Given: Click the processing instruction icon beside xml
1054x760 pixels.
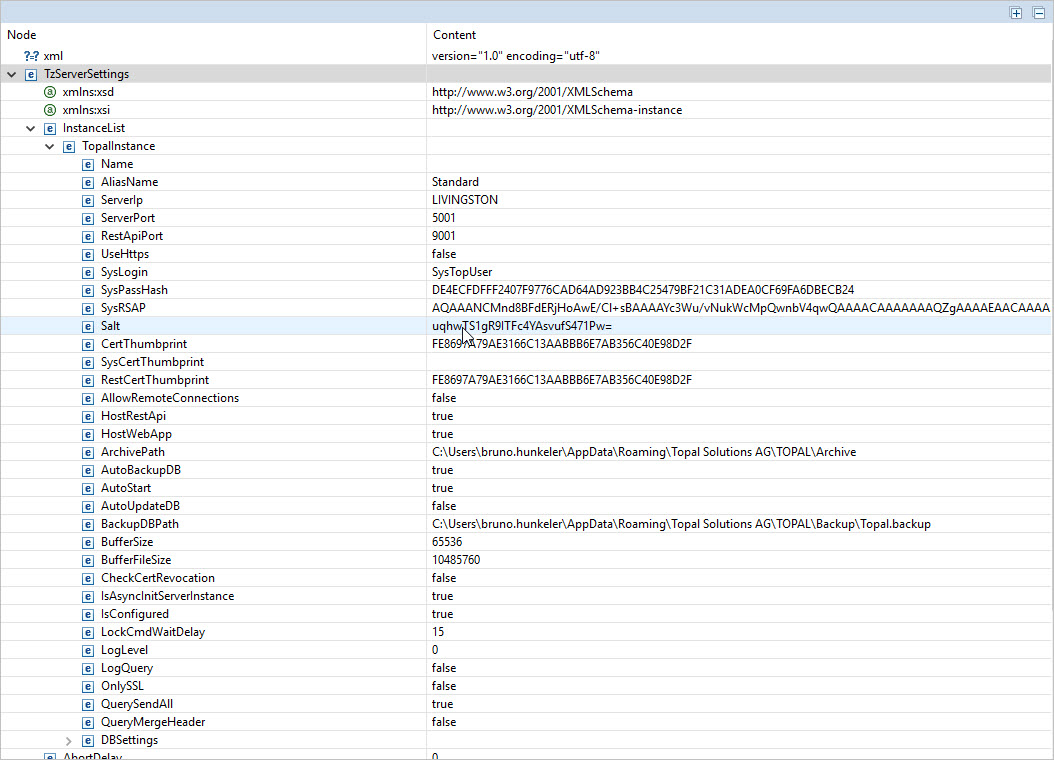Looking at the screenshot, I should [x=31, y=56].
